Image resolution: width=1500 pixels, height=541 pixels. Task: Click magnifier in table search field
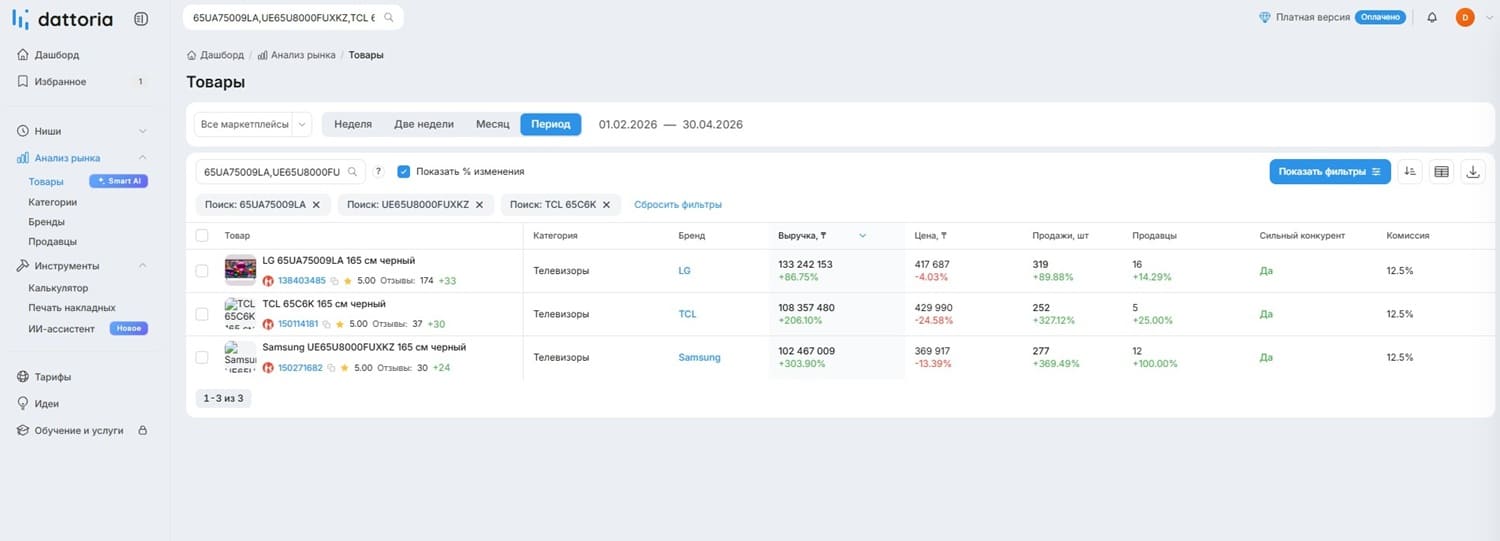[352, 172]
